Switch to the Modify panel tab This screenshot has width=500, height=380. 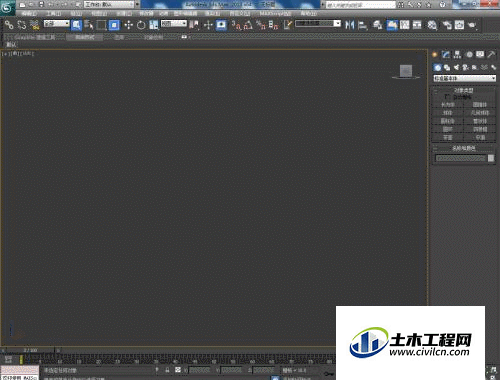pyautogui.click(x=446, y=54)
